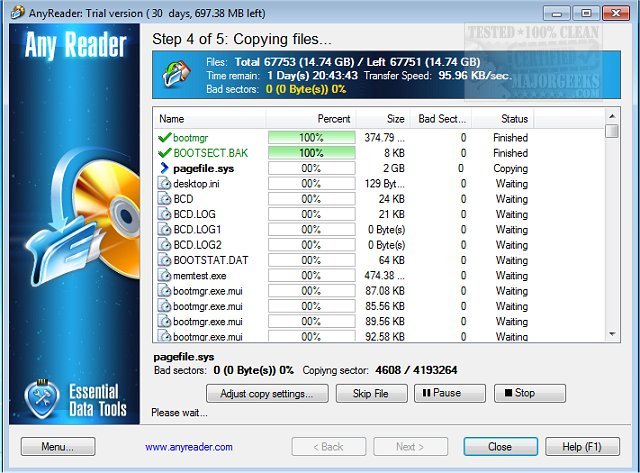Stop the copying process
The height and width of the screenshot is (473, 640).
[530, 393]
